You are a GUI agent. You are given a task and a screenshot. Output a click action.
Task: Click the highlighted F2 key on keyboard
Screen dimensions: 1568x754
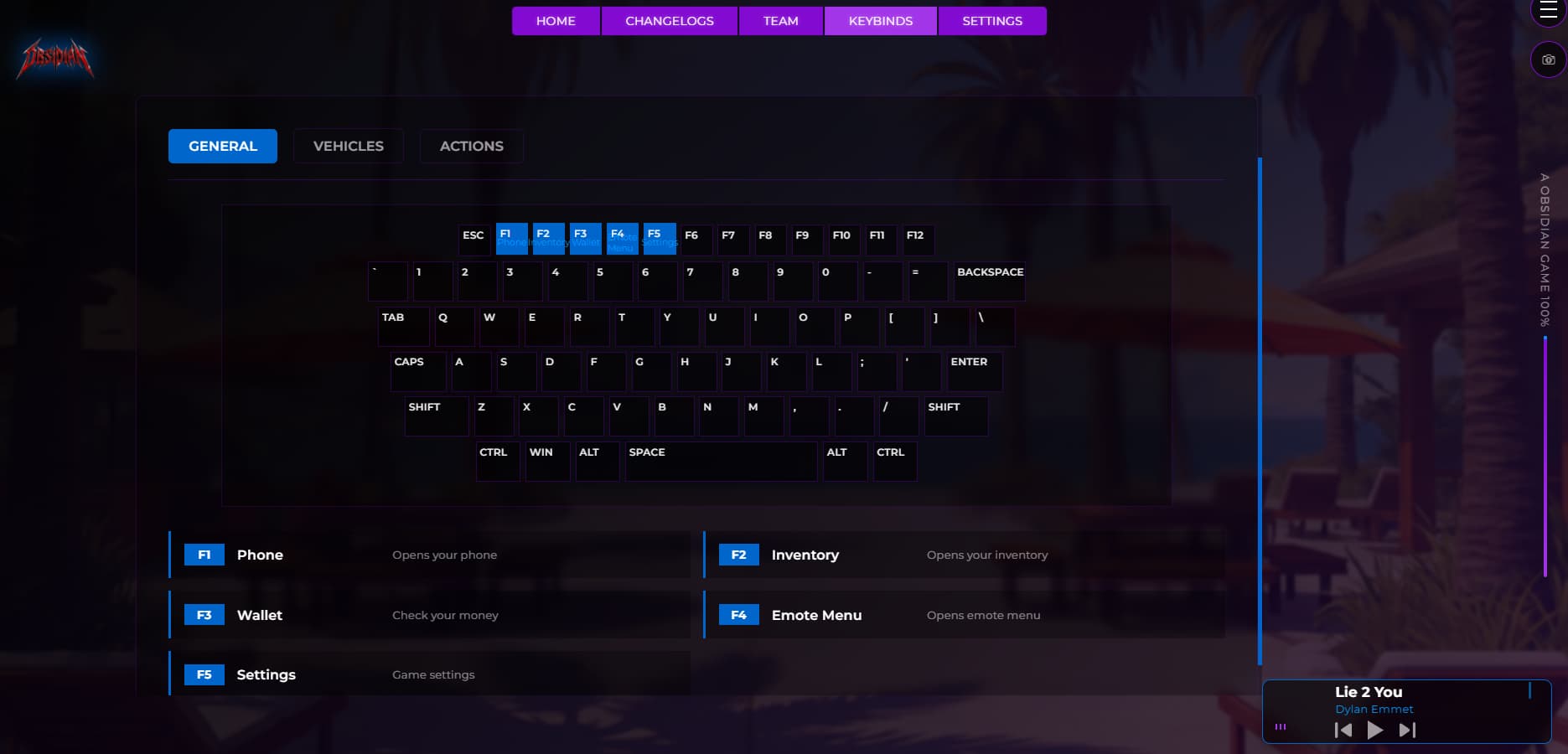pyautogui.click(x=549, y=239)
